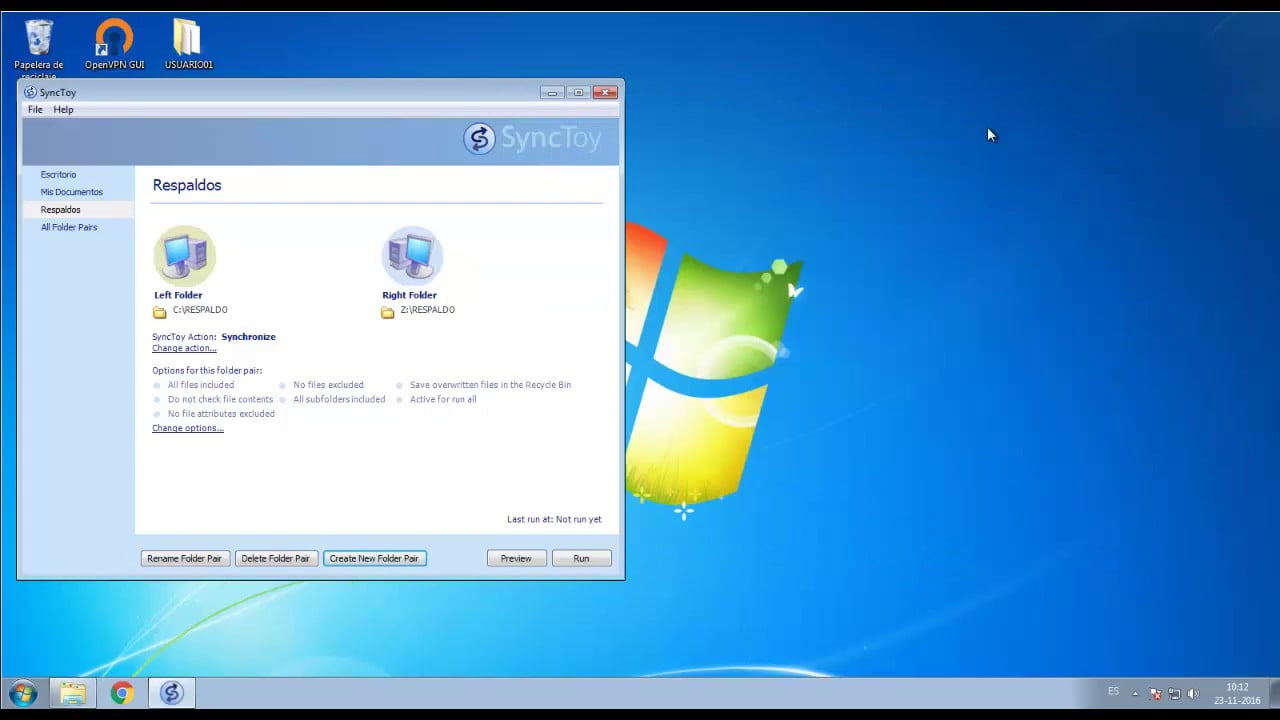The height and width of the screenshot is (720, 1280).
Task: Click the ES language indicator
Action: (1113, 691)
